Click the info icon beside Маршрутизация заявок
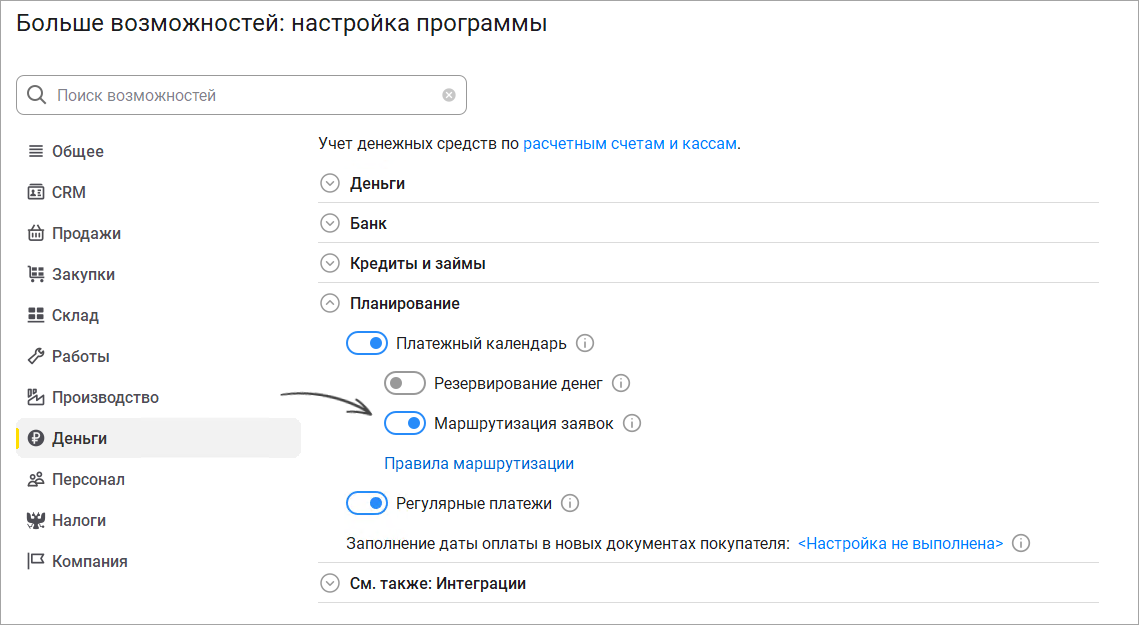Viewport: 1139px width, 625px height. point(632,423)
